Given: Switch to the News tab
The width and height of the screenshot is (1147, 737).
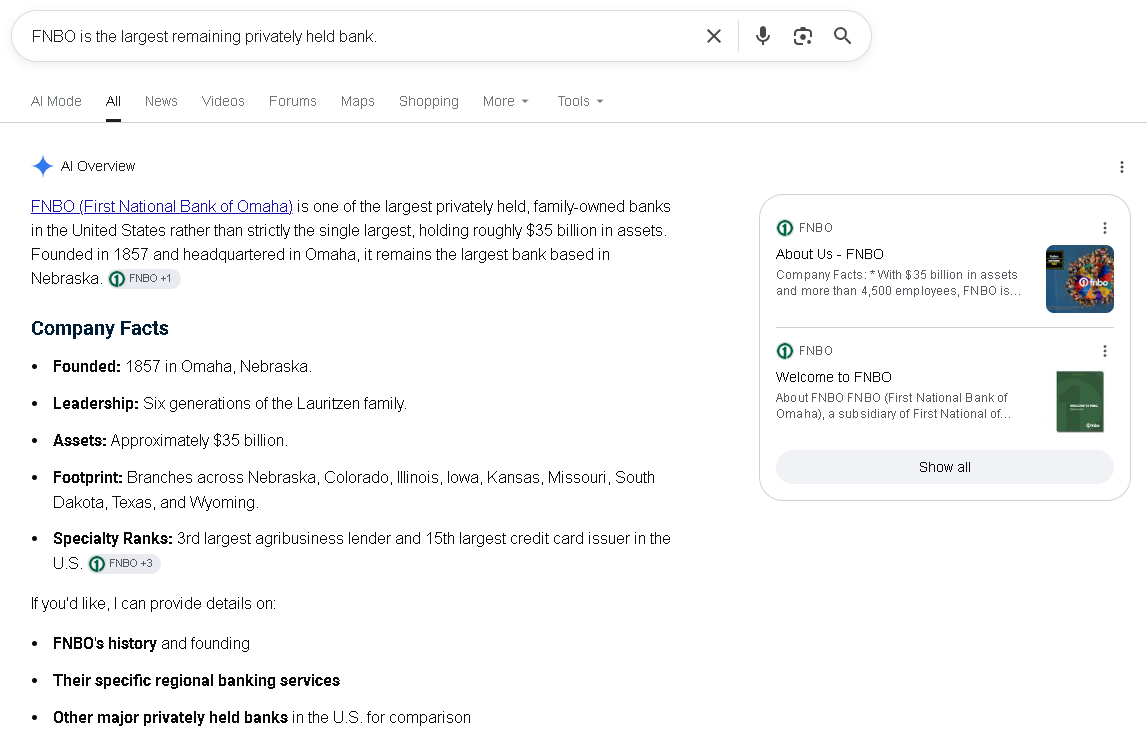Looking at the screenshot, I should pyautogui.click(x=161, y=101).
